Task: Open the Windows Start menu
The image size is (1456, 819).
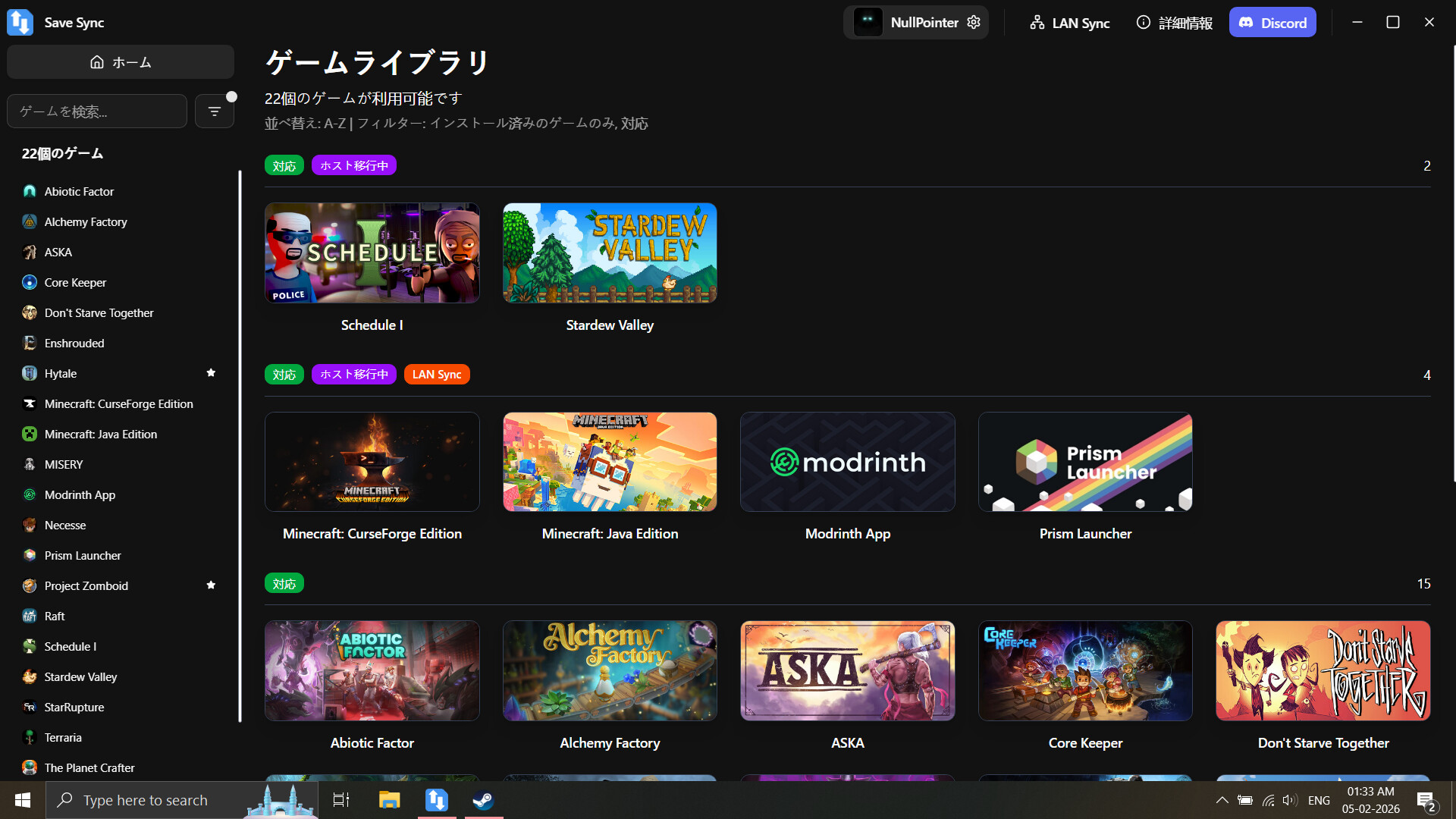Action: click(x=23, y=800)
